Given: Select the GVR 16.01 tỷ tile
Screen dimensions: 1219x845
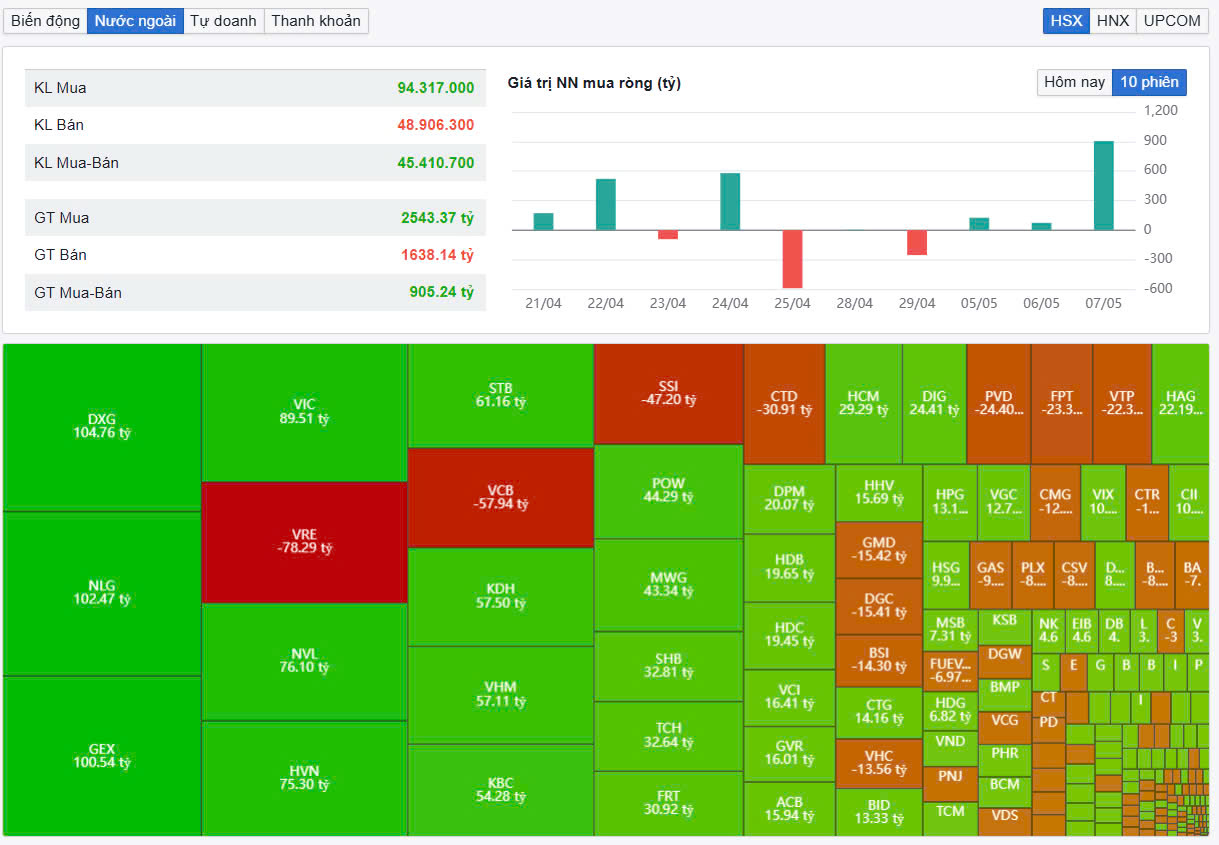Looking at the screenshot, I should coord(789,753).
